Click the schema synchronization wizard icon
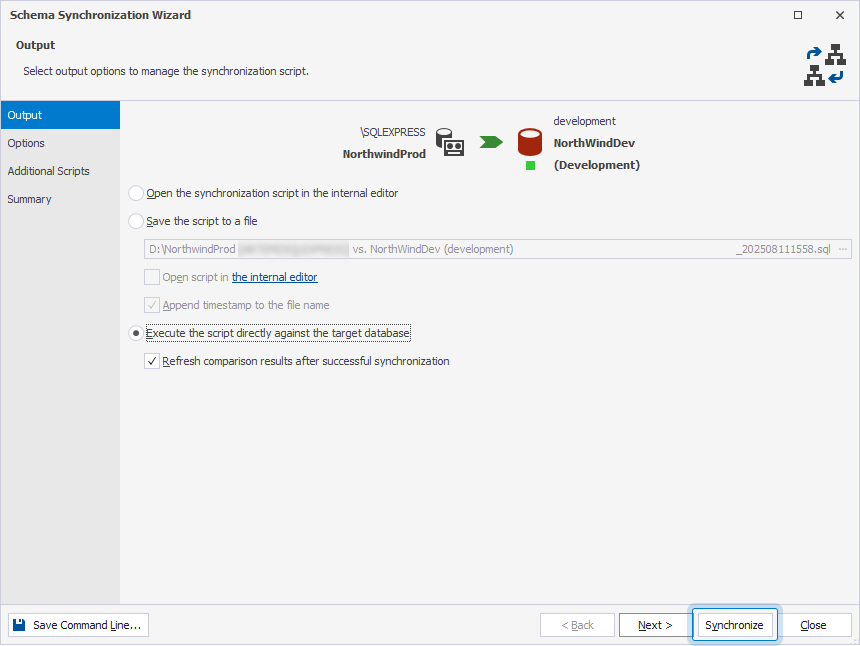 point(824,64)
